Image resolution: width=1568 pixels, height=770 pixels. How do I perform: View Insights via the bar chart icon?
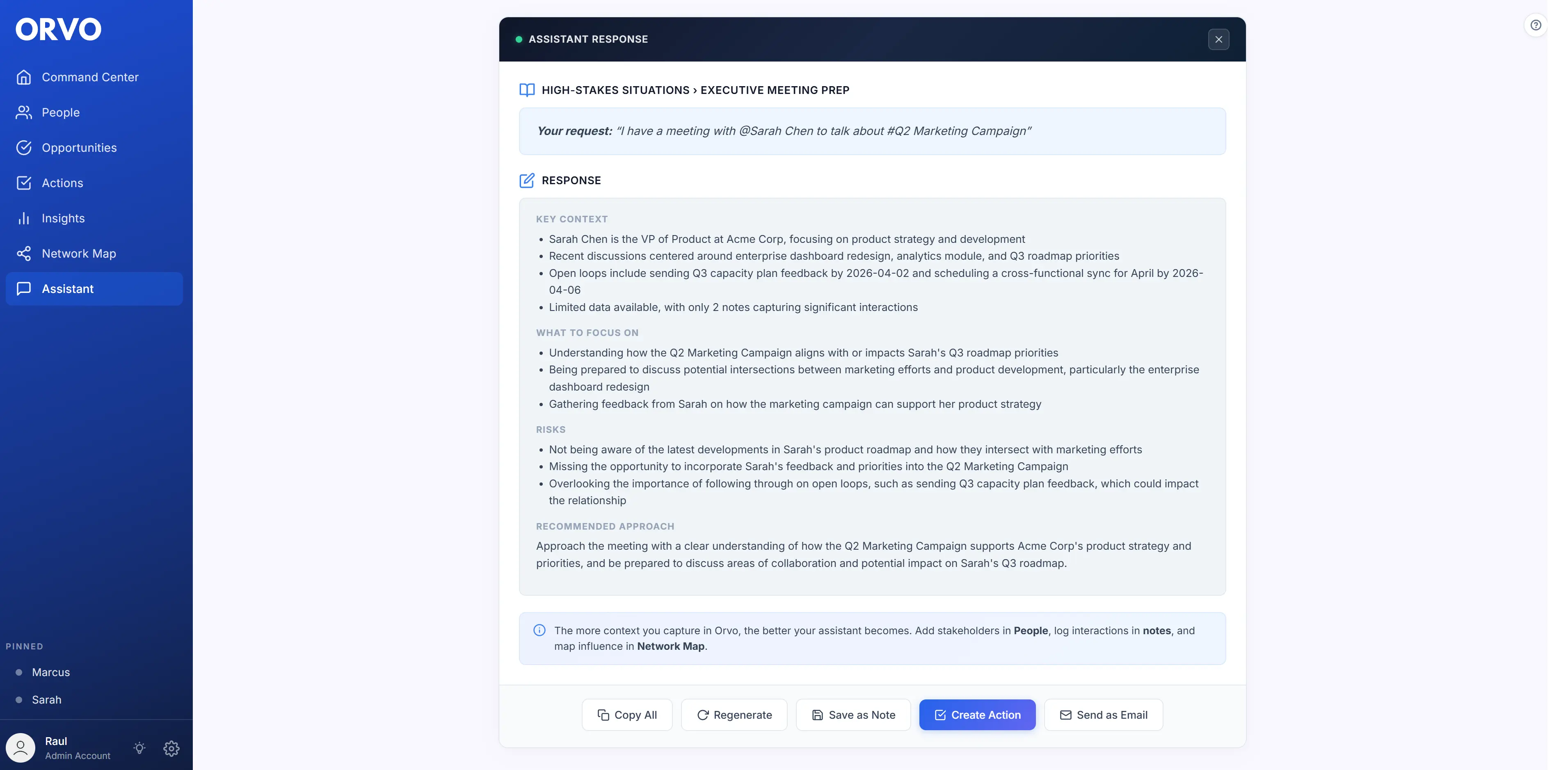[x=24, y=218]
